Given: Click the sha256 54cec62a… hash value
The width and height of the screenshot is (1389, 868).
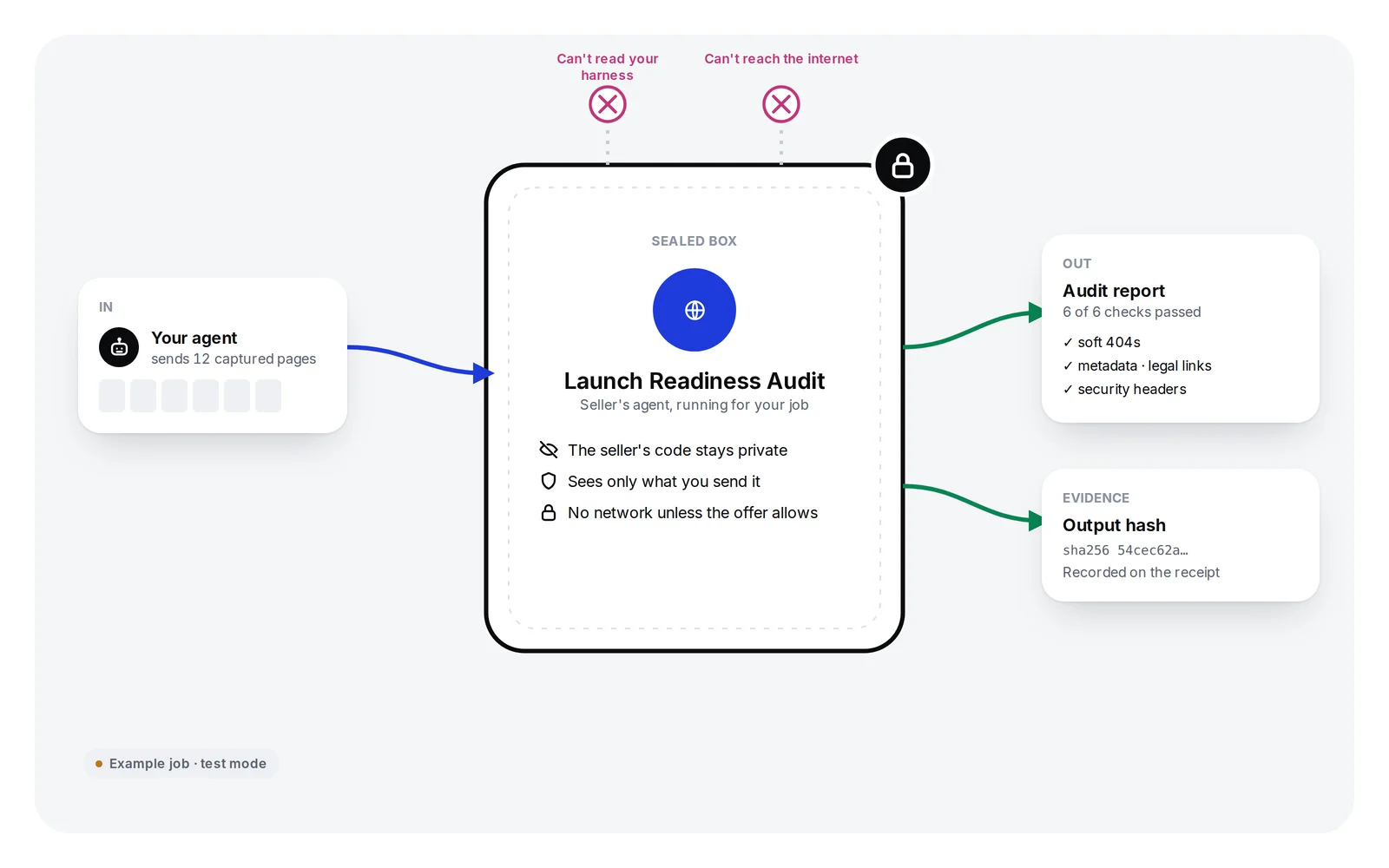Looking at the screenshot, I should pos(1125,550).
